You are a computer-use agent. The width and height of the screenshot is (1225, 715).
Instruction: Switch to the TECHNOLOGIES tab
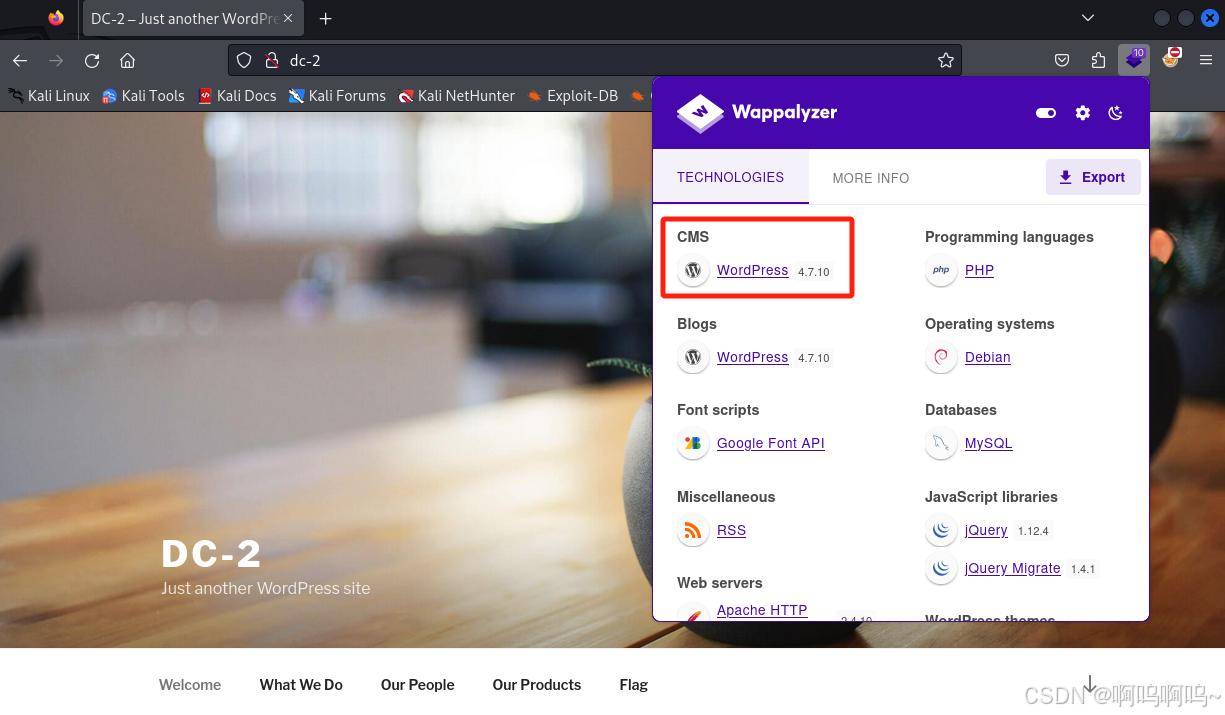[730, 177]
